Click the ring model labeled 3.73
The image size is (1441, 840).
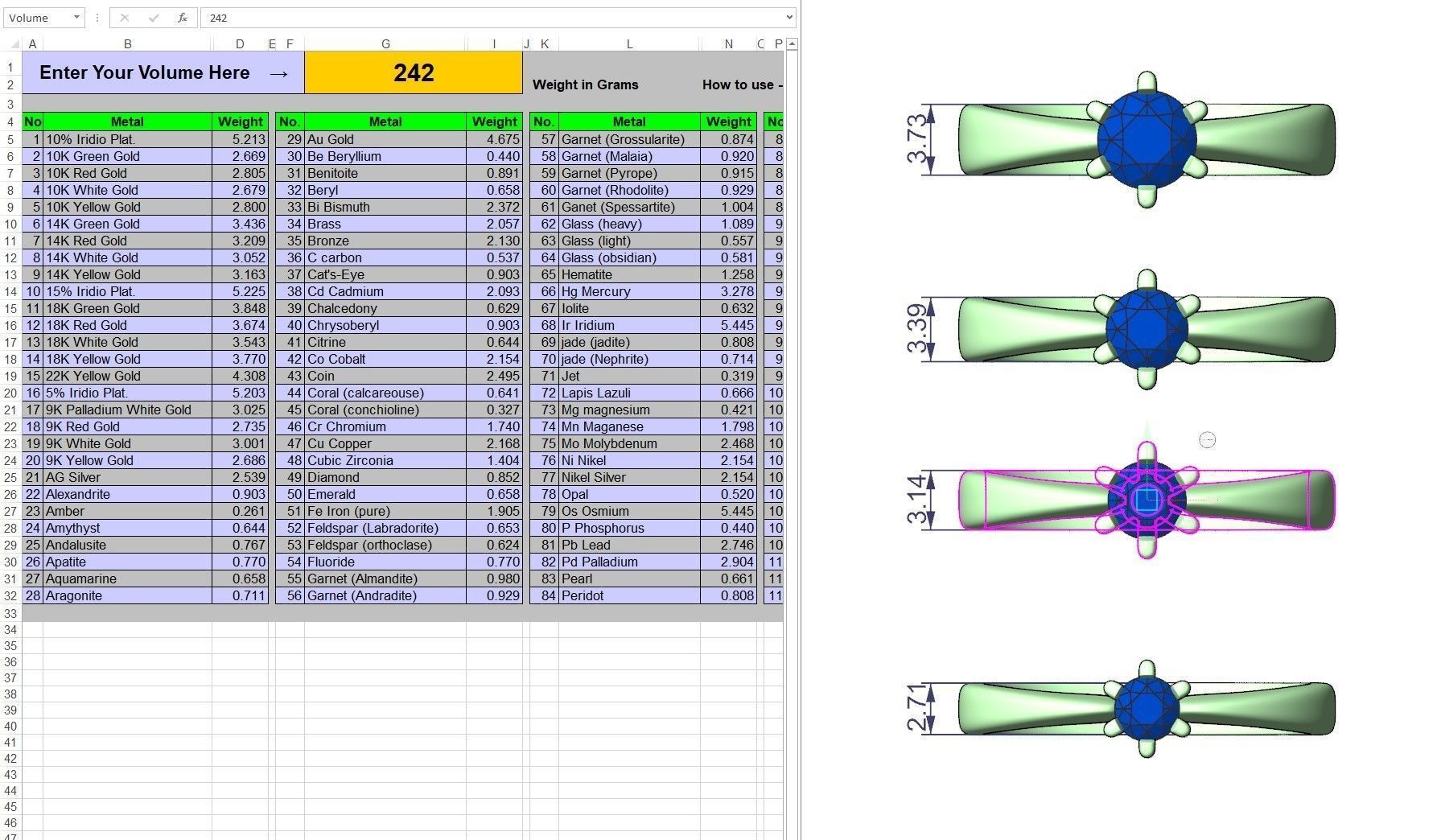pos(1147,139)
